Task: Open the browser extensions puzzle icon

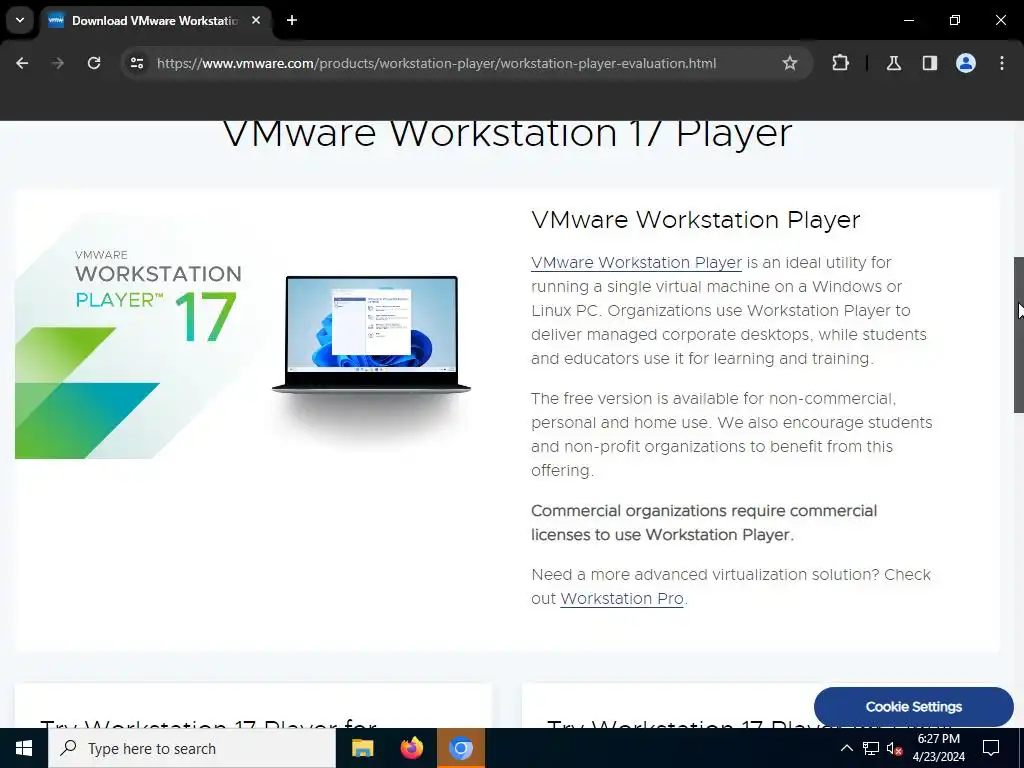Action: pos(840,63)
